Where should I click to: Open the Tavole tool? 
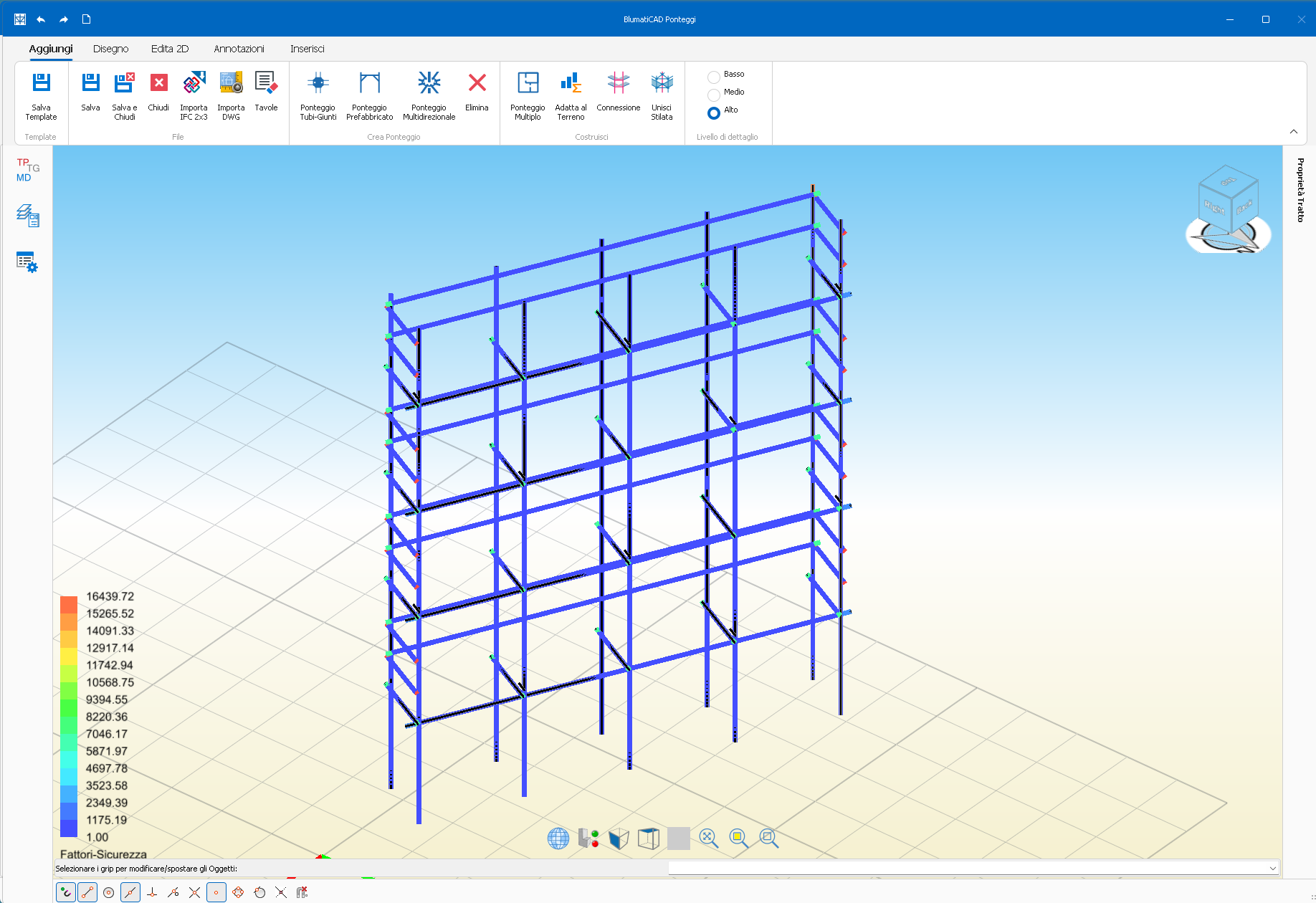(x=266, y=84)
